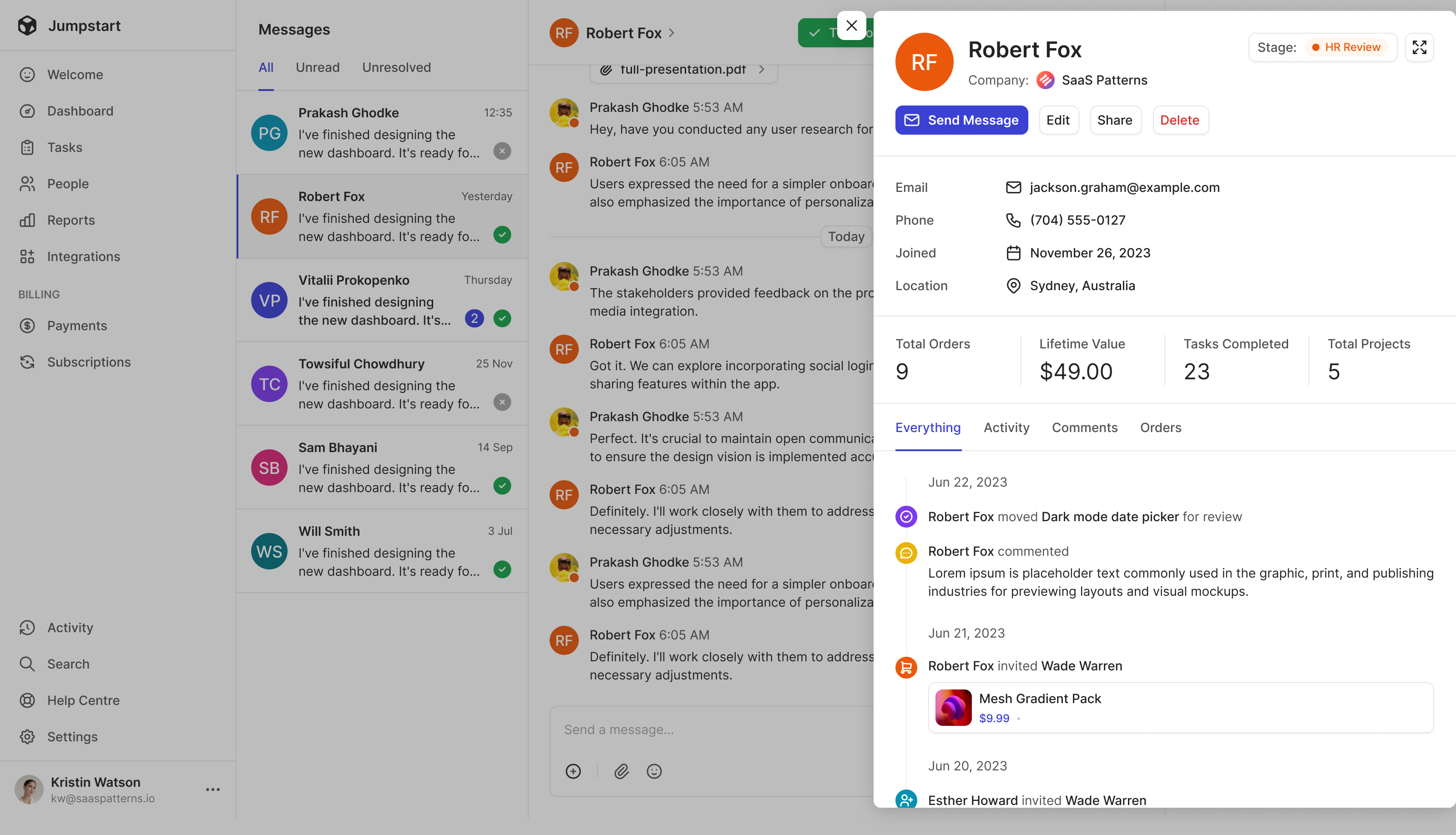Open the Comments tab in profile panel
Image resolution: width=1456 pixels, height=835 pixels.
click(1084, 427)
